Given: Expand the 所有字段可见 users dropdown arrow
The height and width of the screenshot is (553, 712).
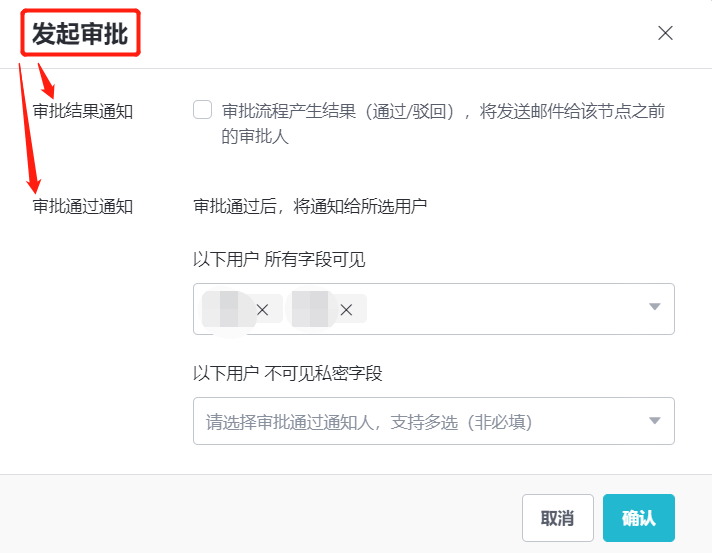Looking at the screenshot, I should (655, 307).
